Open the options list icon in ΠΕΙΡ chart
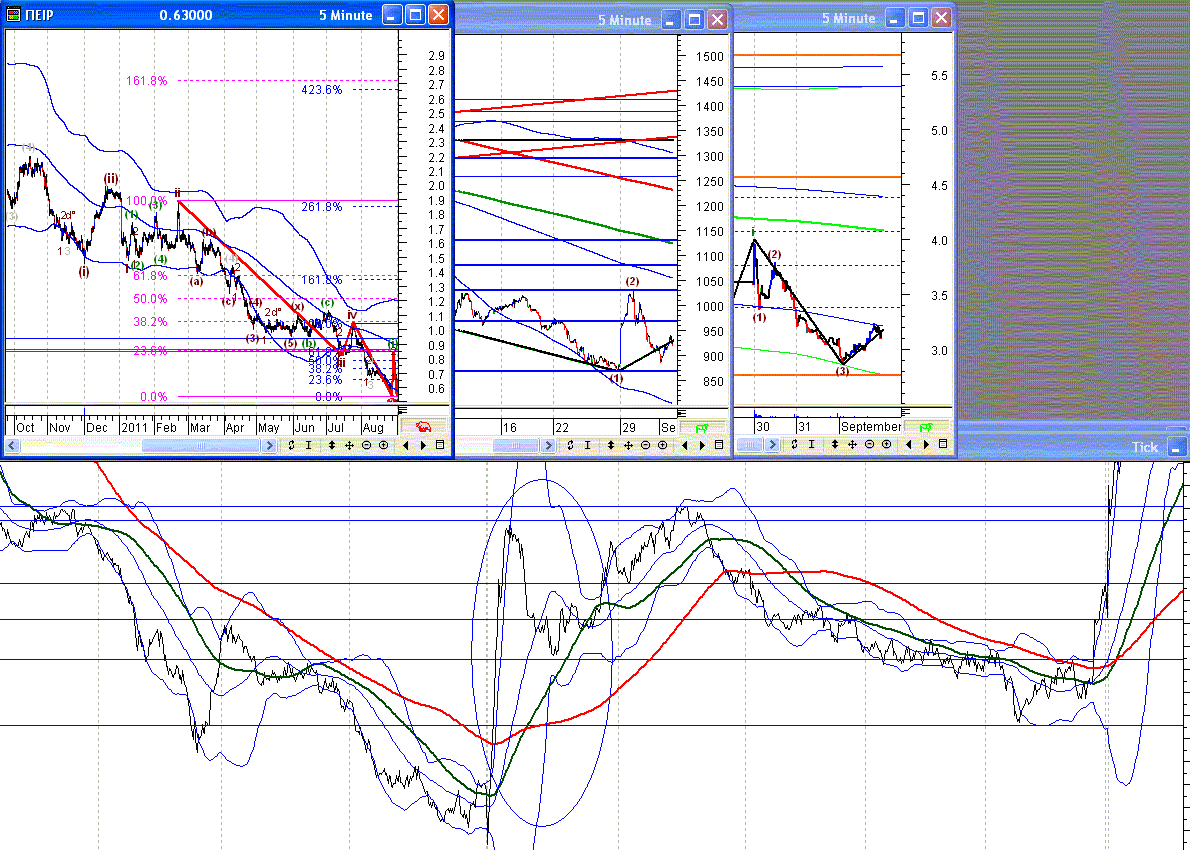The width and height of the screenshot is (1190, 850). coord(439,445)
